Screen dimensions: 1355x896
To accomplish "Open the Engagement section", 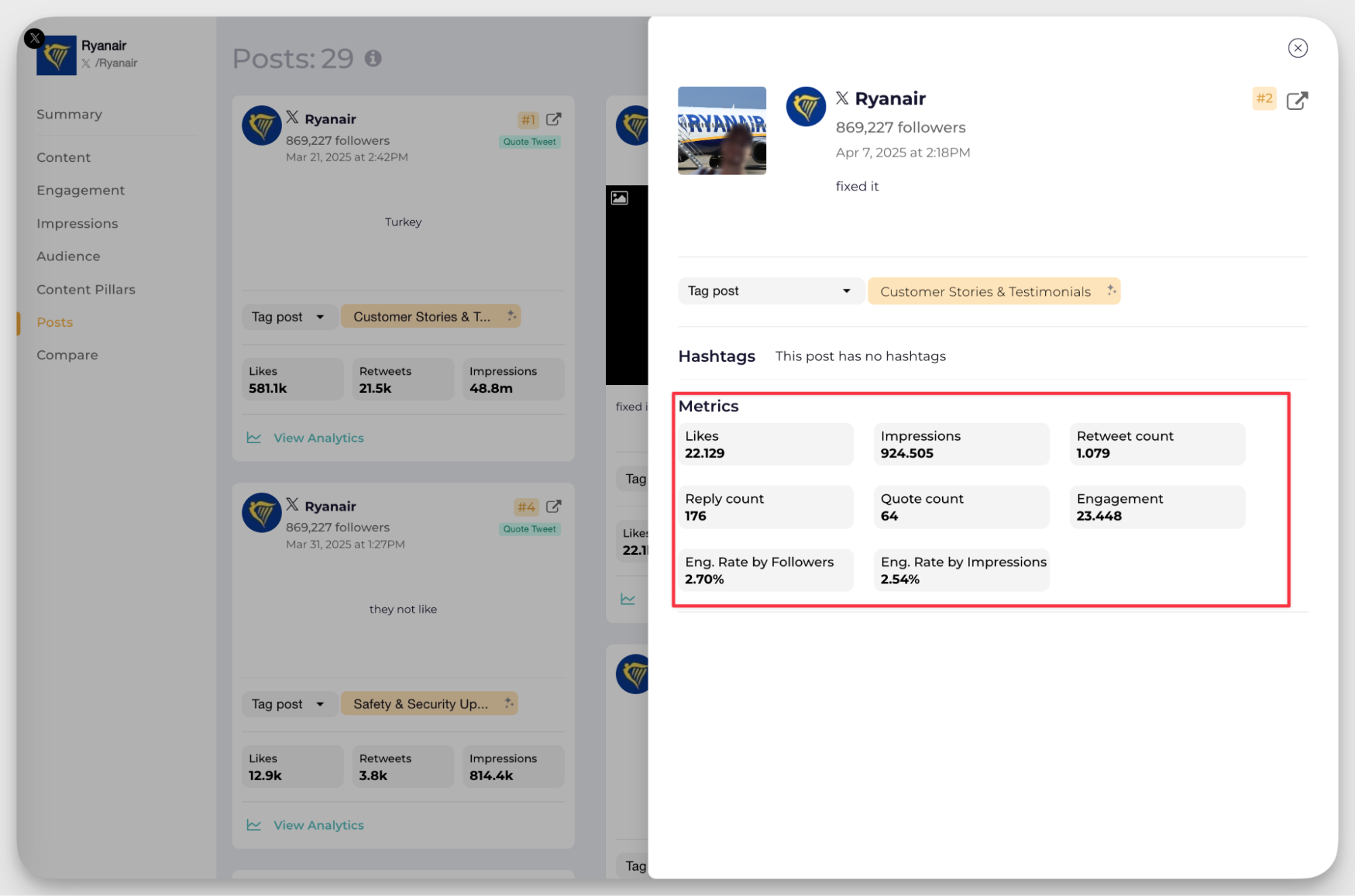I will coord(81,190).
